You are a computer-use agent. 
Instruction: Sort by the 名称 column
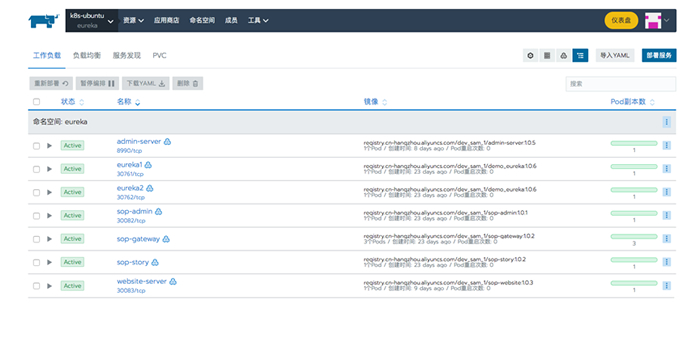coord(129,102)
